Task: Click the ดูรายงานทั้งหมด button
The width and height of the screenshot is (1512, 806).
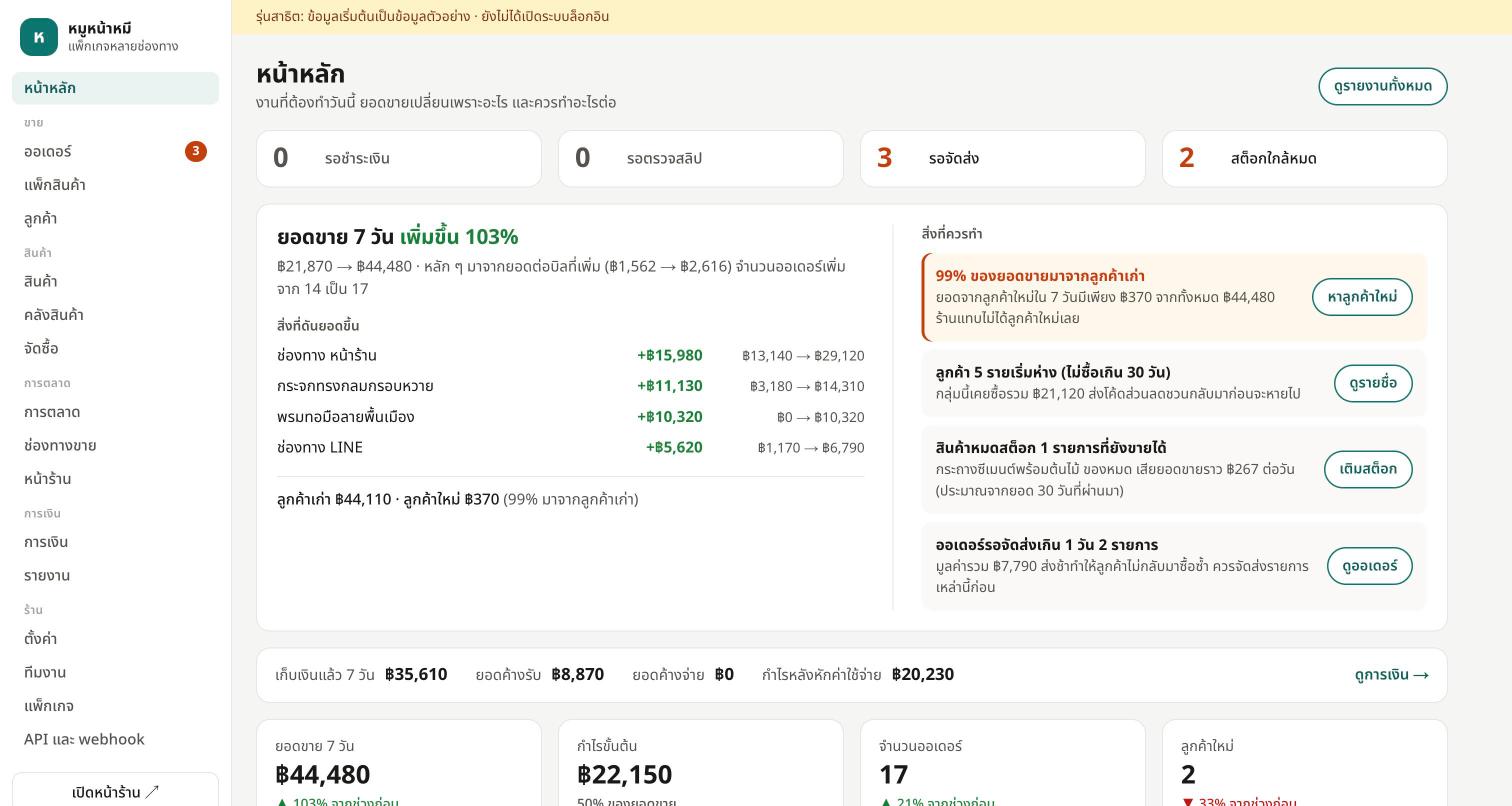Action: pos(1383,86)
